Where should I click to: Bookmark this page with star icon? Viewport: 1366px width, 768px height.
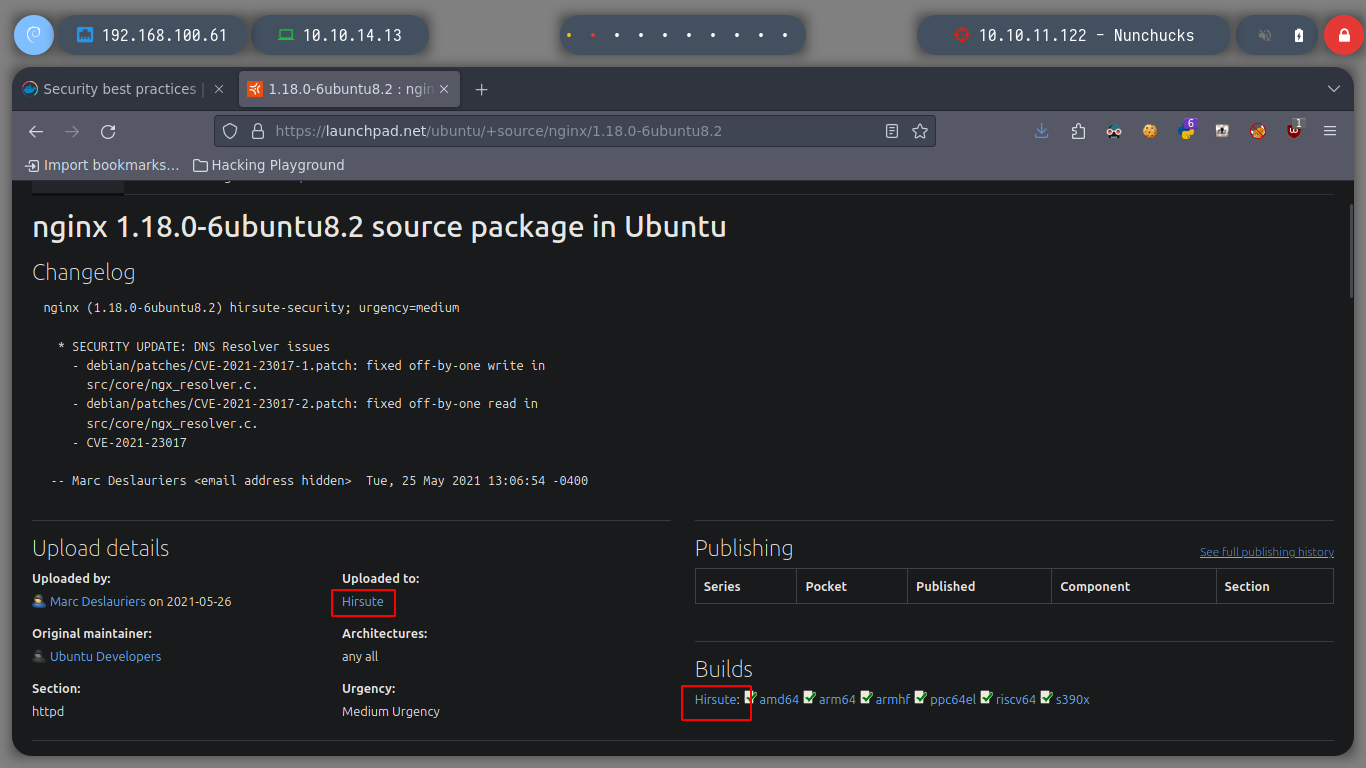(920, 131)
